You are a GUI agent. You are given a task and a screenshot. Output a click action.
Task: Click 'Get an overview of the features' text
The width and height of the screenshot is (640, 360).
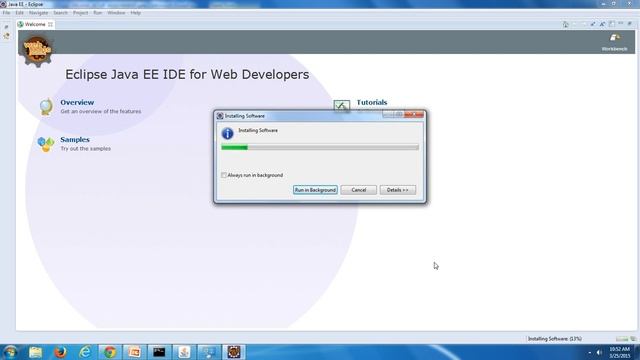[x=101, y=111]
